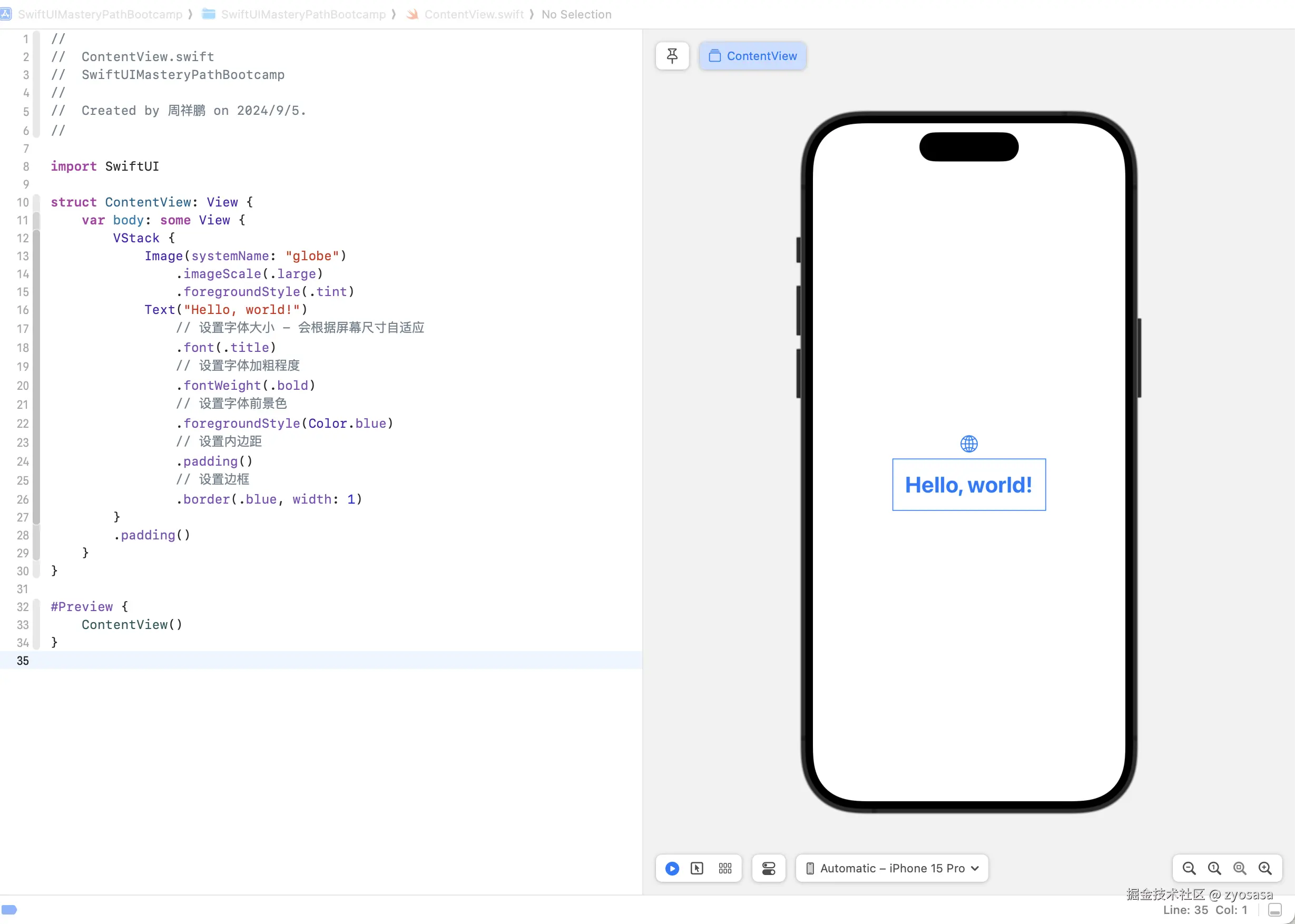This screenshot has width=1295, height=924.
Task: Toggle the debug area panel
Action: point(1275,910)
